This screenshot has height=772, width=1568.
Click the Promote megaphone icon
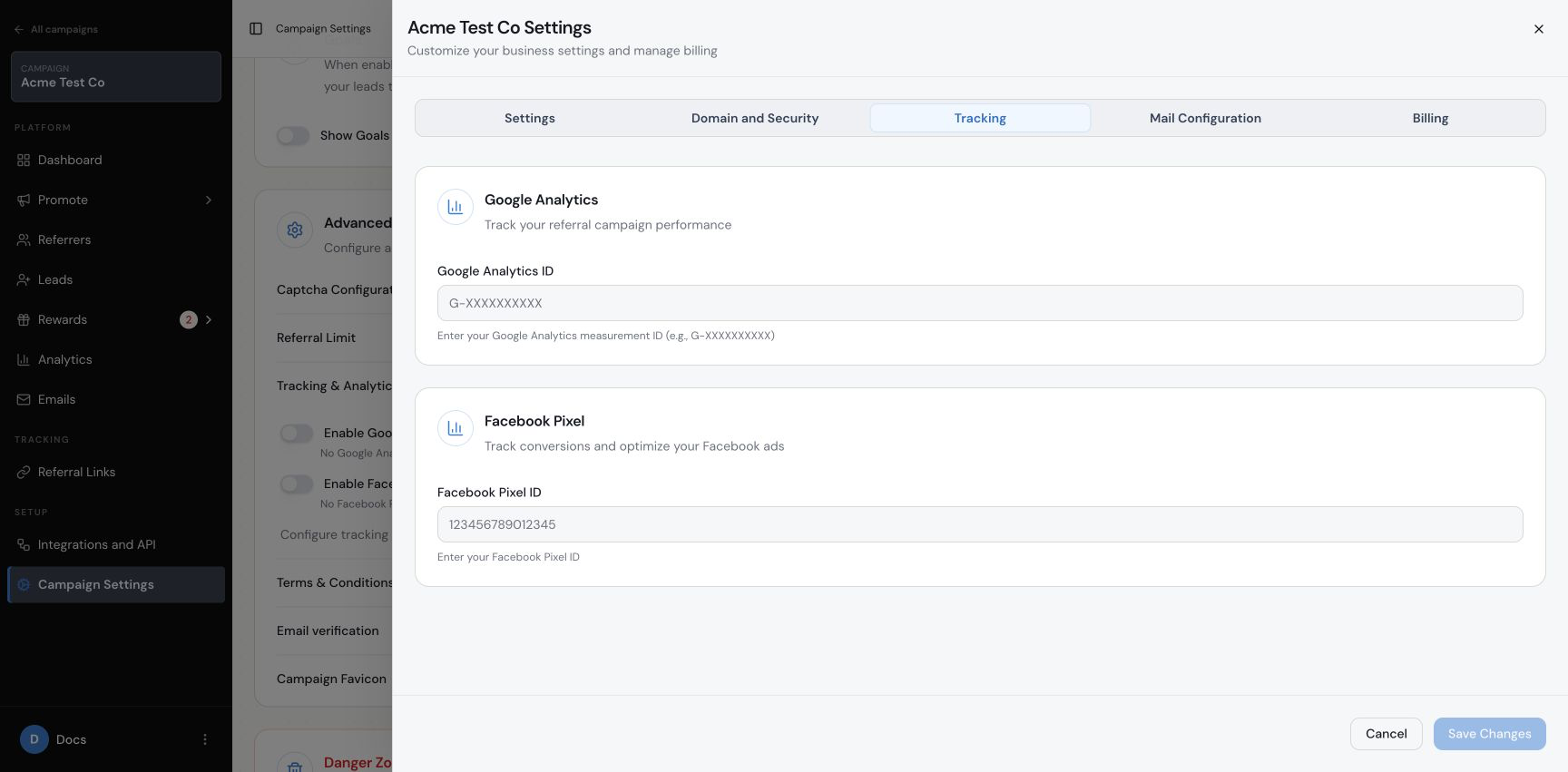point(24,200)
